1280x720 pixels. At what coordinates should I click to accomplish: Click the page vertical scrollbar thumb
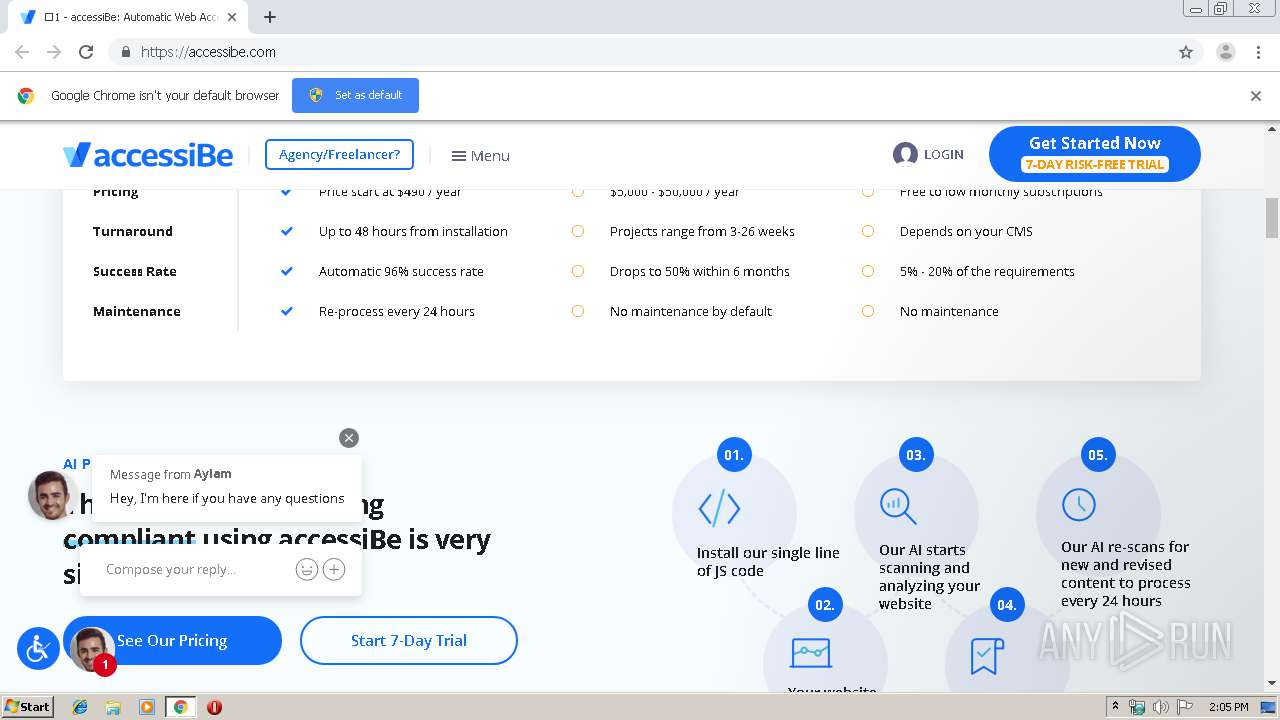[x=1272, y=218]
